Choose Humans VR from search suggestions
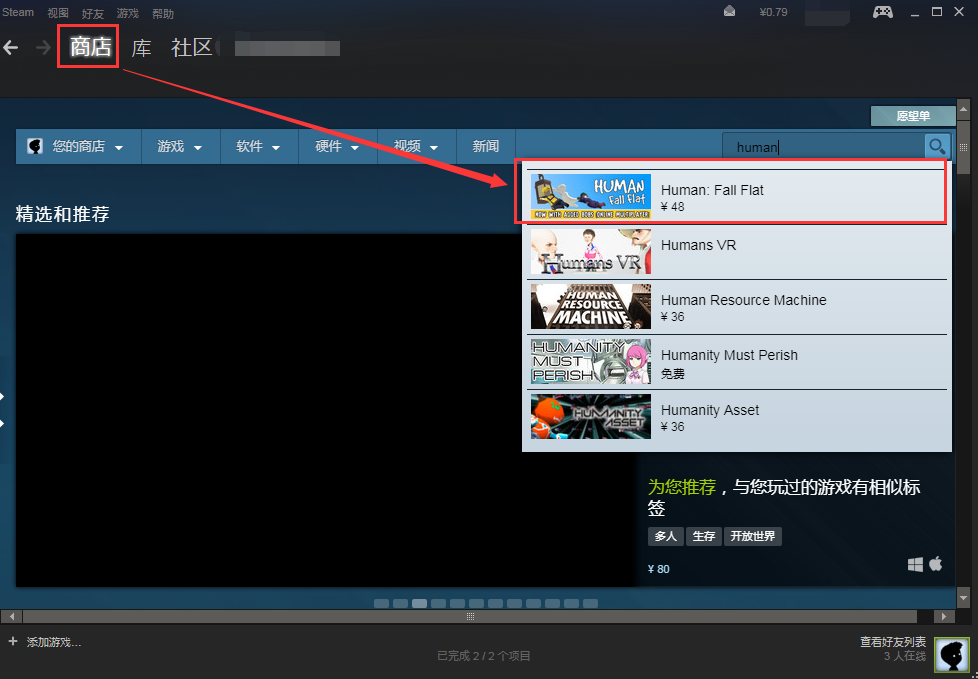Screen dimensions: 978x679 pyautogui.click(x=737, y=252)
